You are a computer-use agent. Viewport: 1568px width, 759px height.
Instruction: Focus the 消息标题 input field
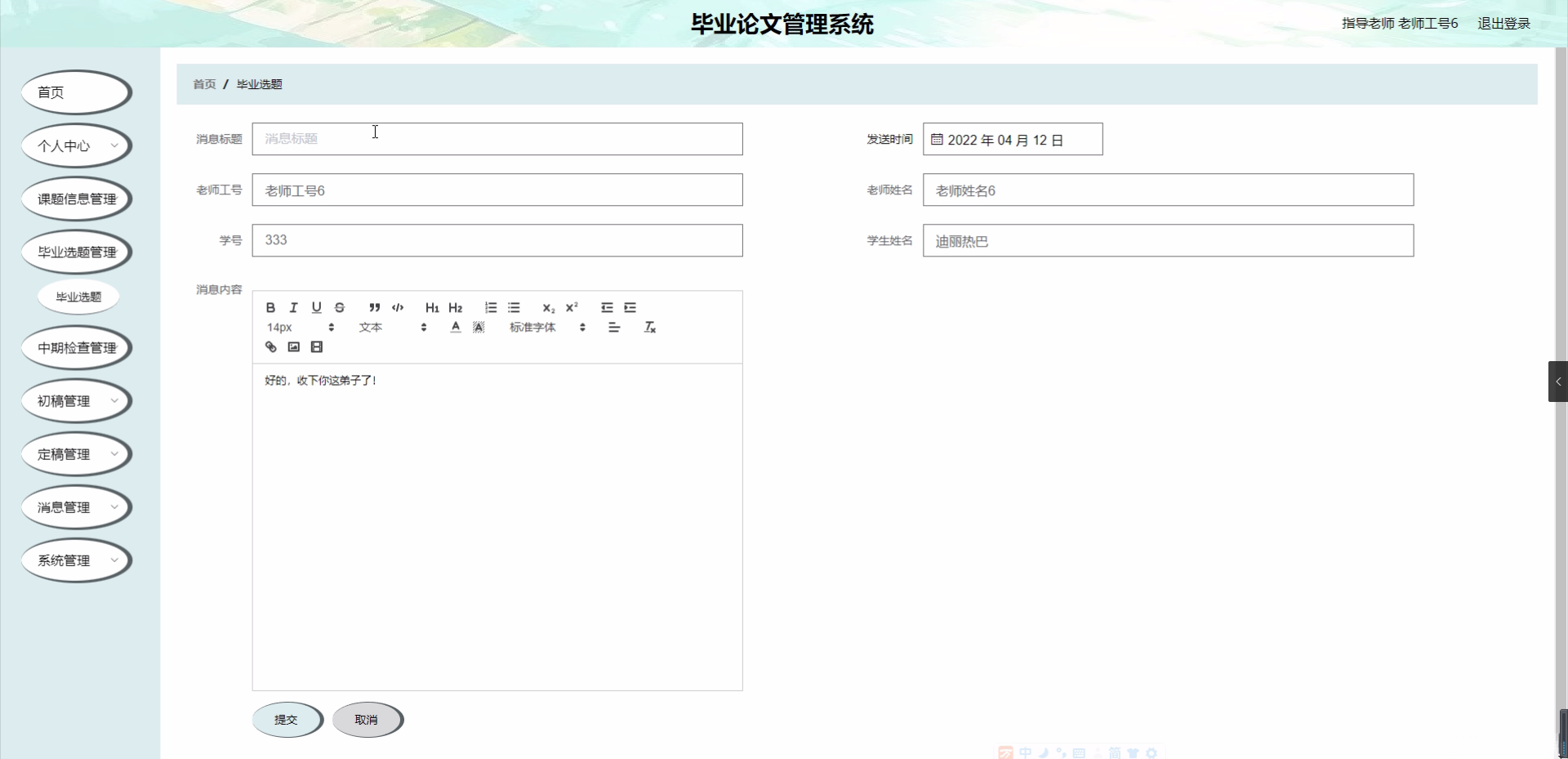[497, 139]
